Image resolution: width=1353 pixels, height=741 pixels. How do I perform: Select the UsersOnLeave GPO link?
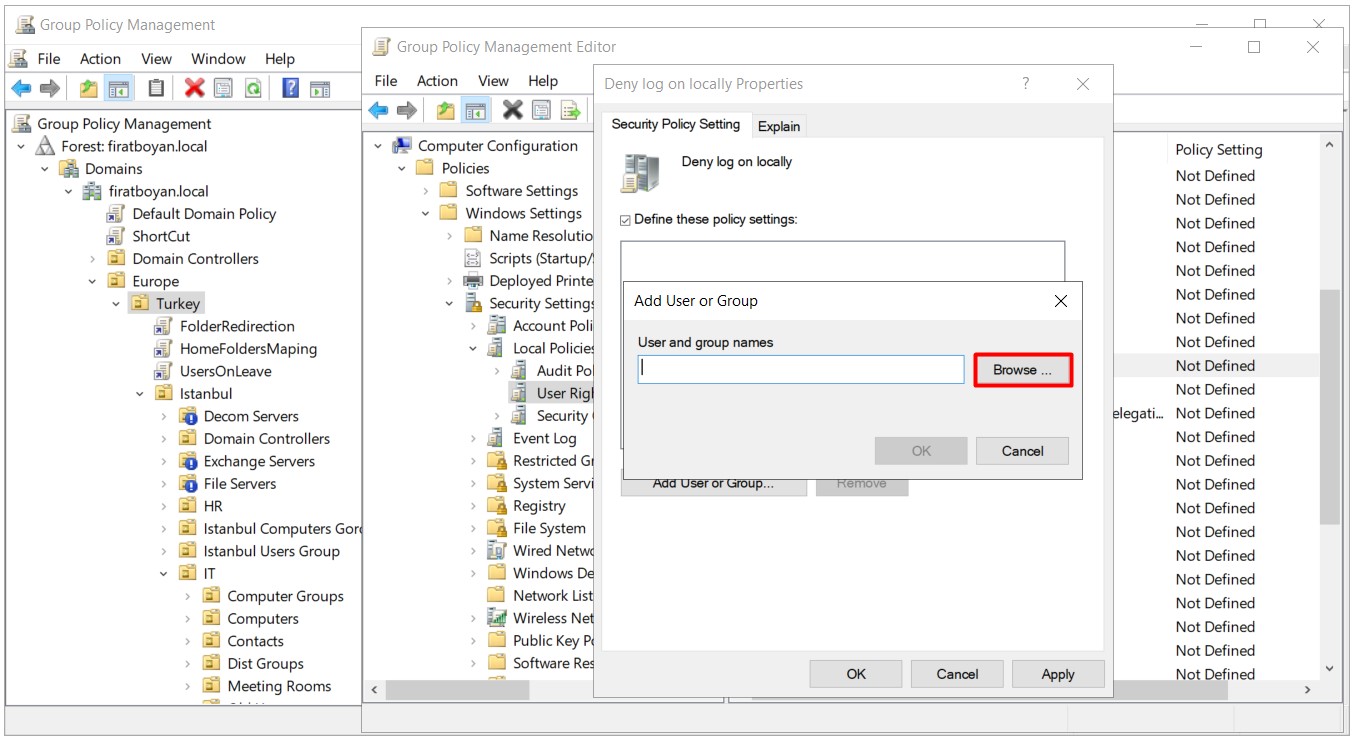coord(225,371)
